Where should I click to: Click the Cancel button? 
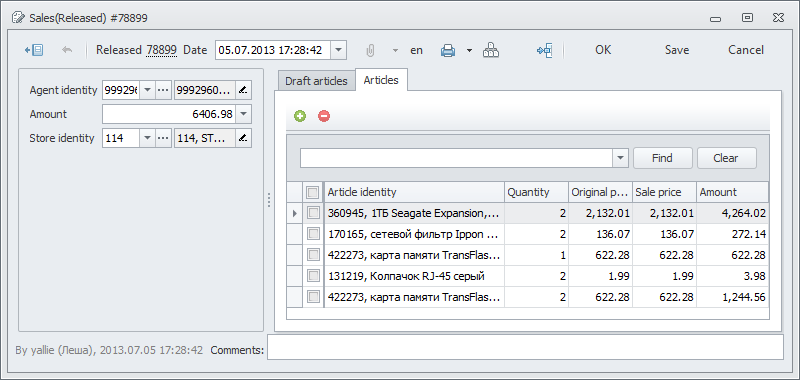click(x=746, y=50)
